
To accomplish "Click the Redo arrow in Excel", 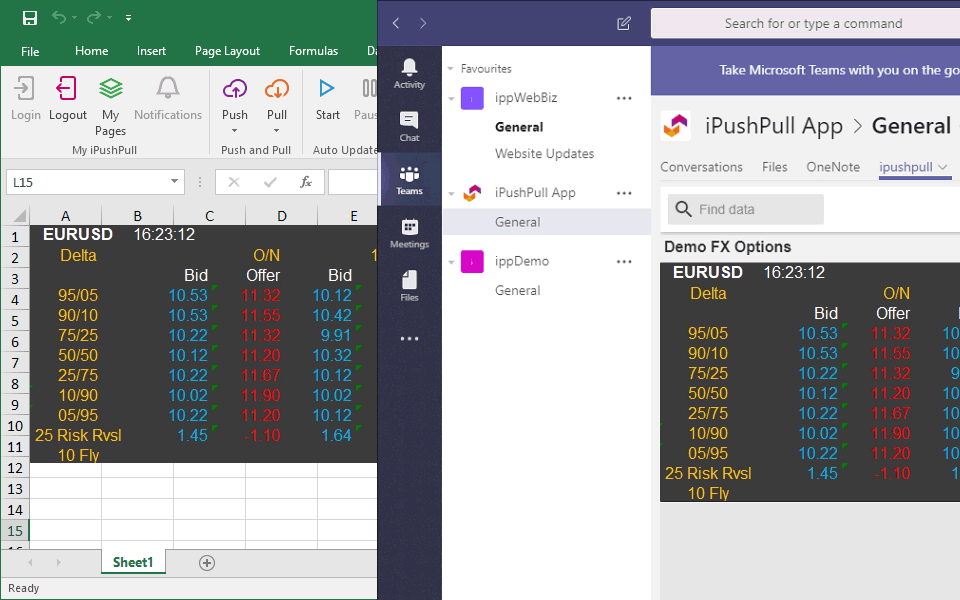I will click(x=94, y=17).
